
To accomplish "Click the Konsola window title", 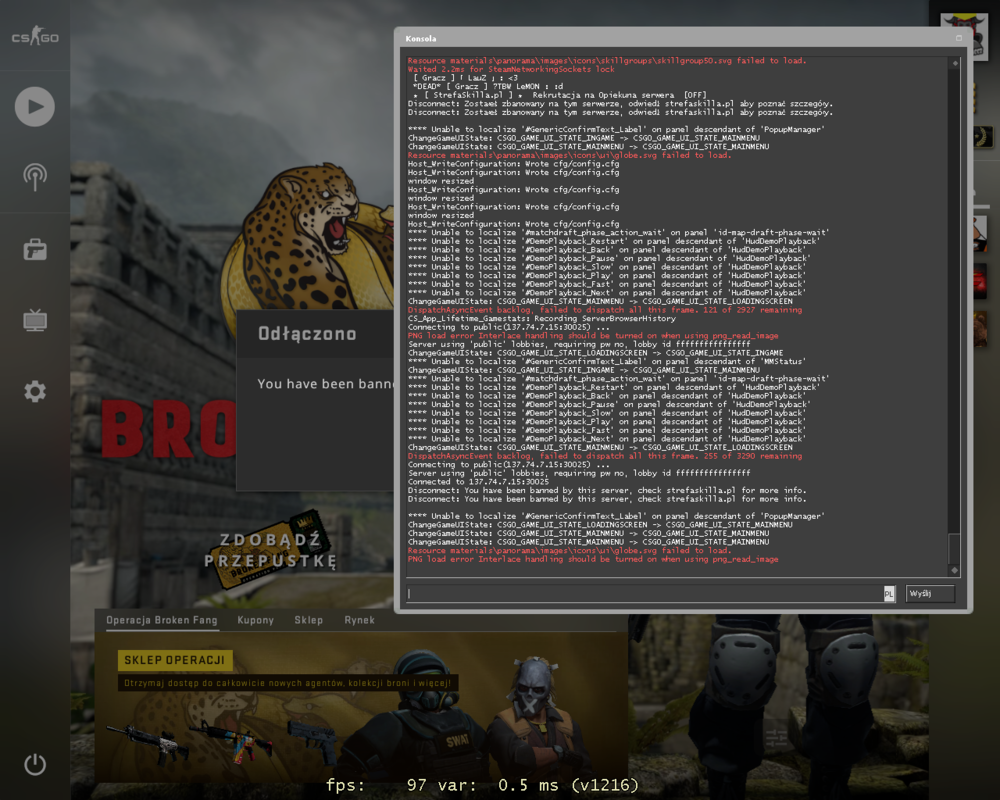I will [x=421, y=39].
